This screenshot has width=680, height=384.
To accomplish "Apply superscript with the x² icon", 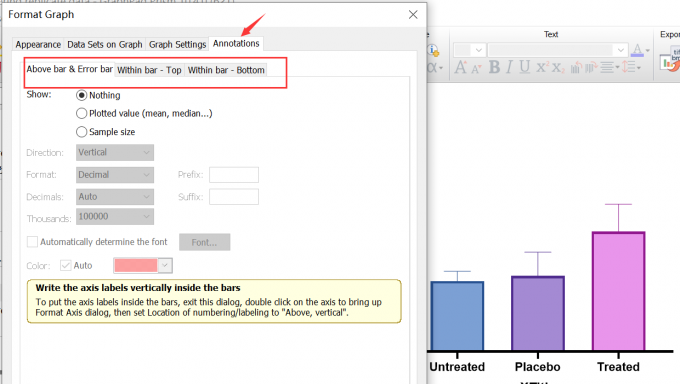I will [x=542, y=67].
